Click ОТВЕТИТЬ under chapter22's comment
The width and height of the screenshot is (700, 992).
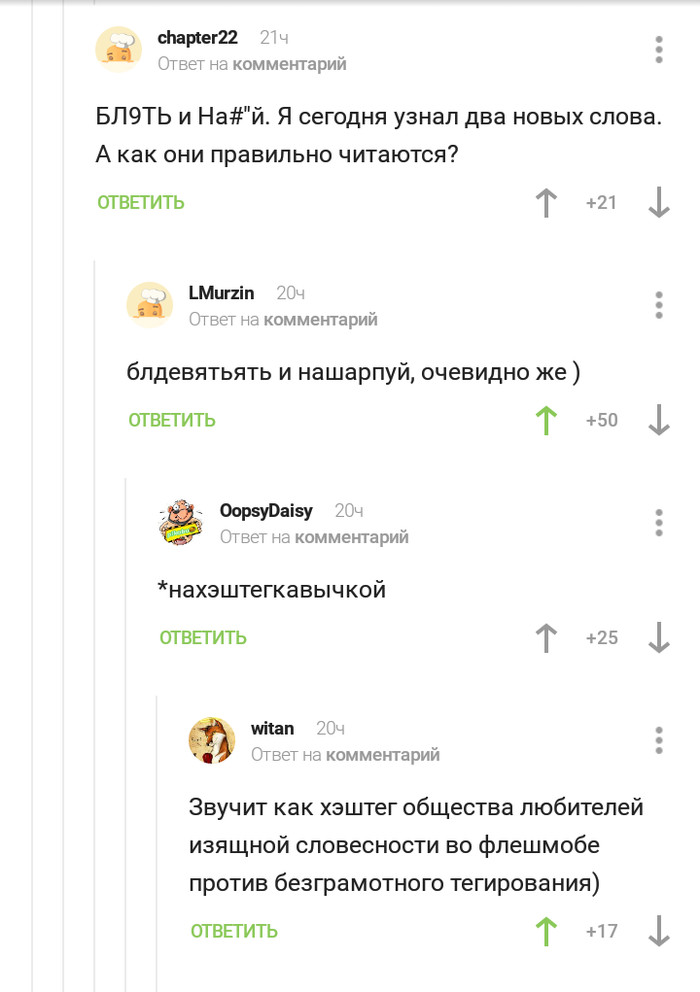pyautogui.click(x=141, y=203)
